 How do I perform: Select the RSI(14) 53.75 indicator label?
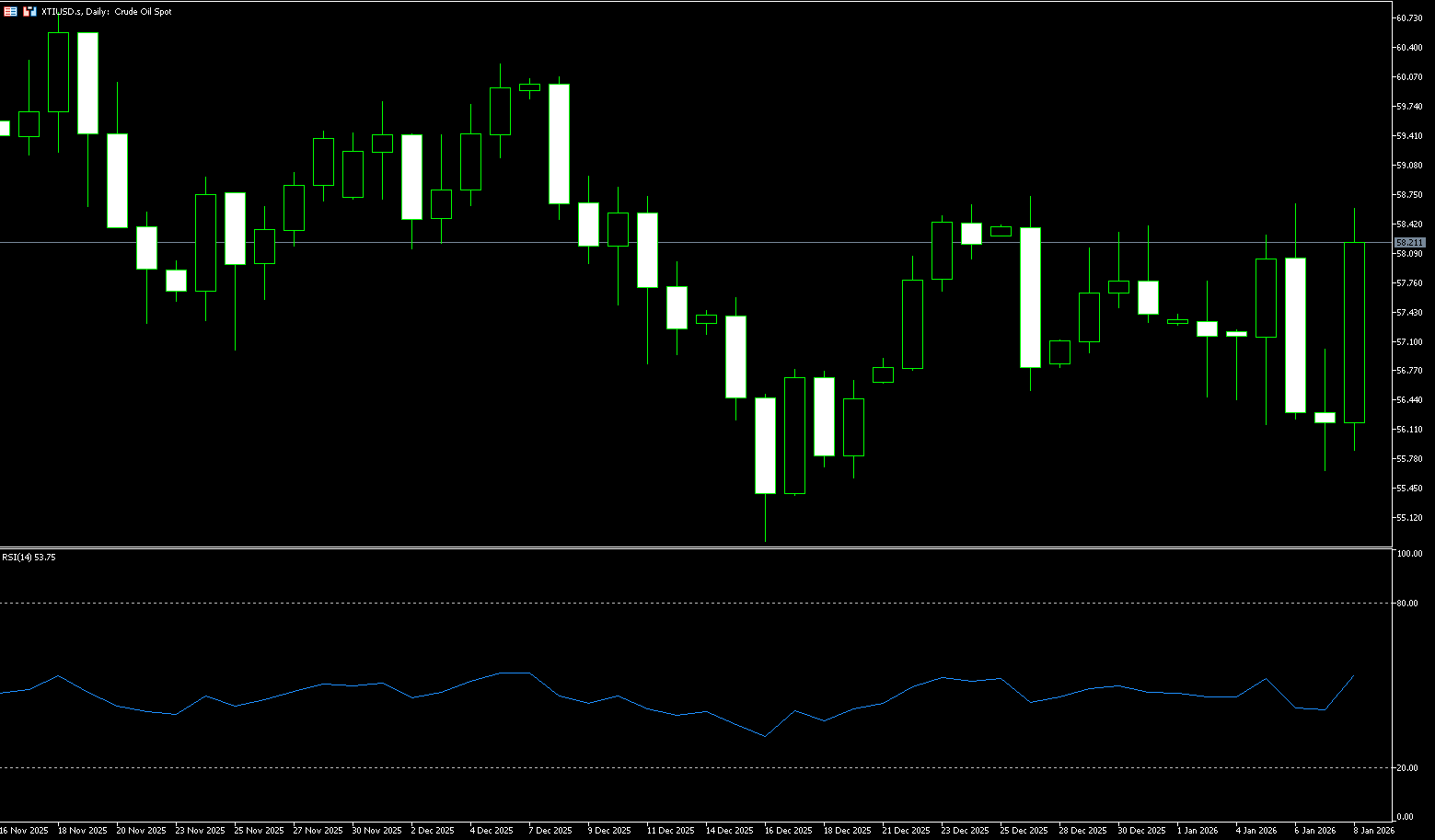(29, 558)
